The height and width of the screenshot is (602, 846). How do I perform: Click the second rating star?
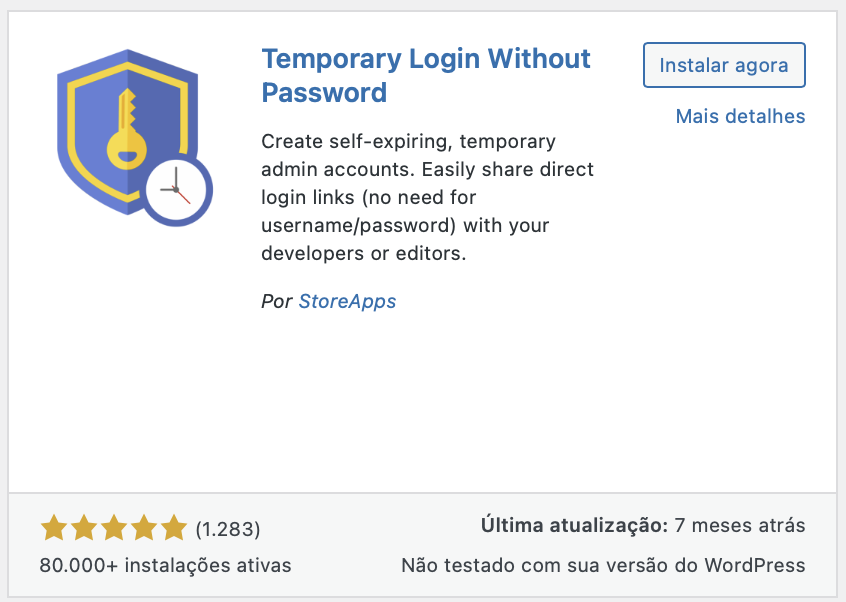click(x=84, y=527)
